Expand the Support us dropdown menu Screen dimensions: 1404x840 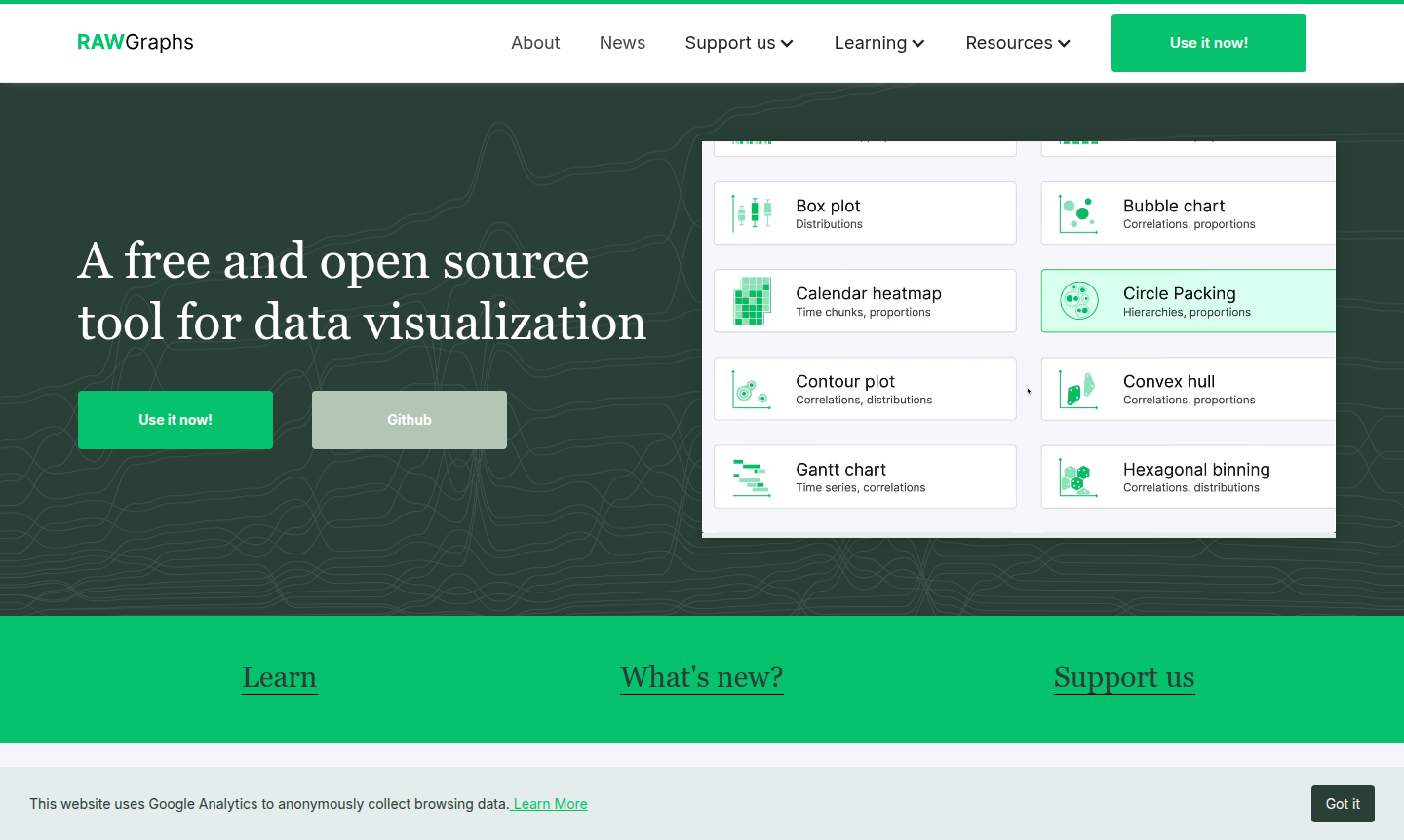pos(739,43)
